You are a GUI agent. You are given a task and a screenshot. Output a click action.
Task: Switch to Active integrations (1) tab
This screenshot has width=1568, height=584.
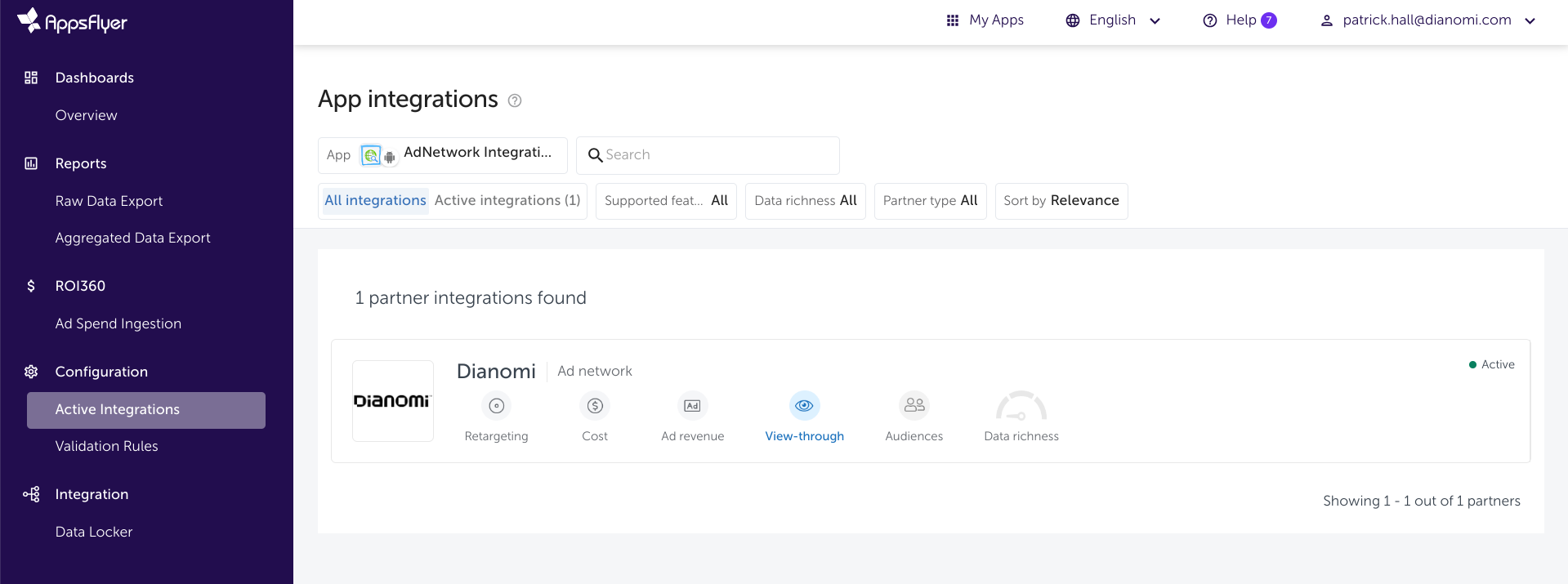(507, 201)
